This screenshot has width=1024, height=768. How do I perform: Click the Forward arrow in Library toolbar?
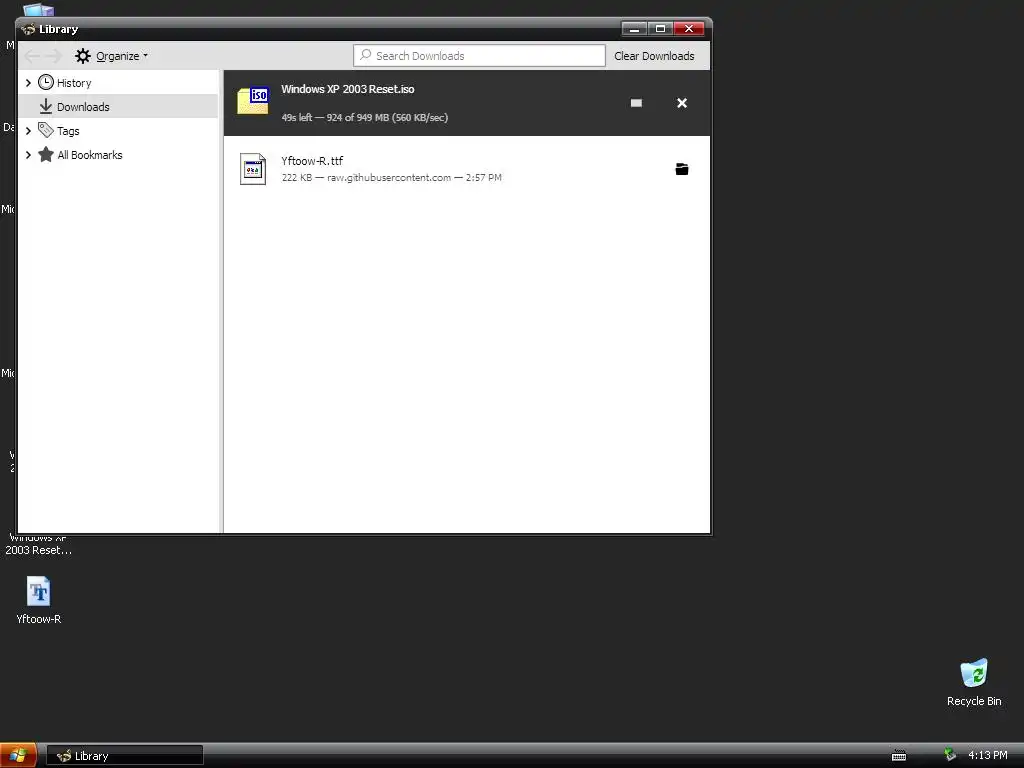[x=53, y=56]
